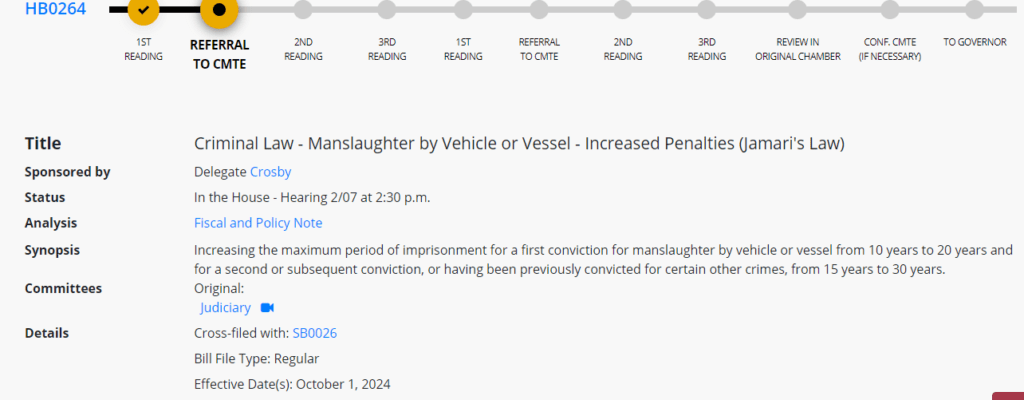Click the first 2nd Reading progress circle

click(x=303, y=9)
